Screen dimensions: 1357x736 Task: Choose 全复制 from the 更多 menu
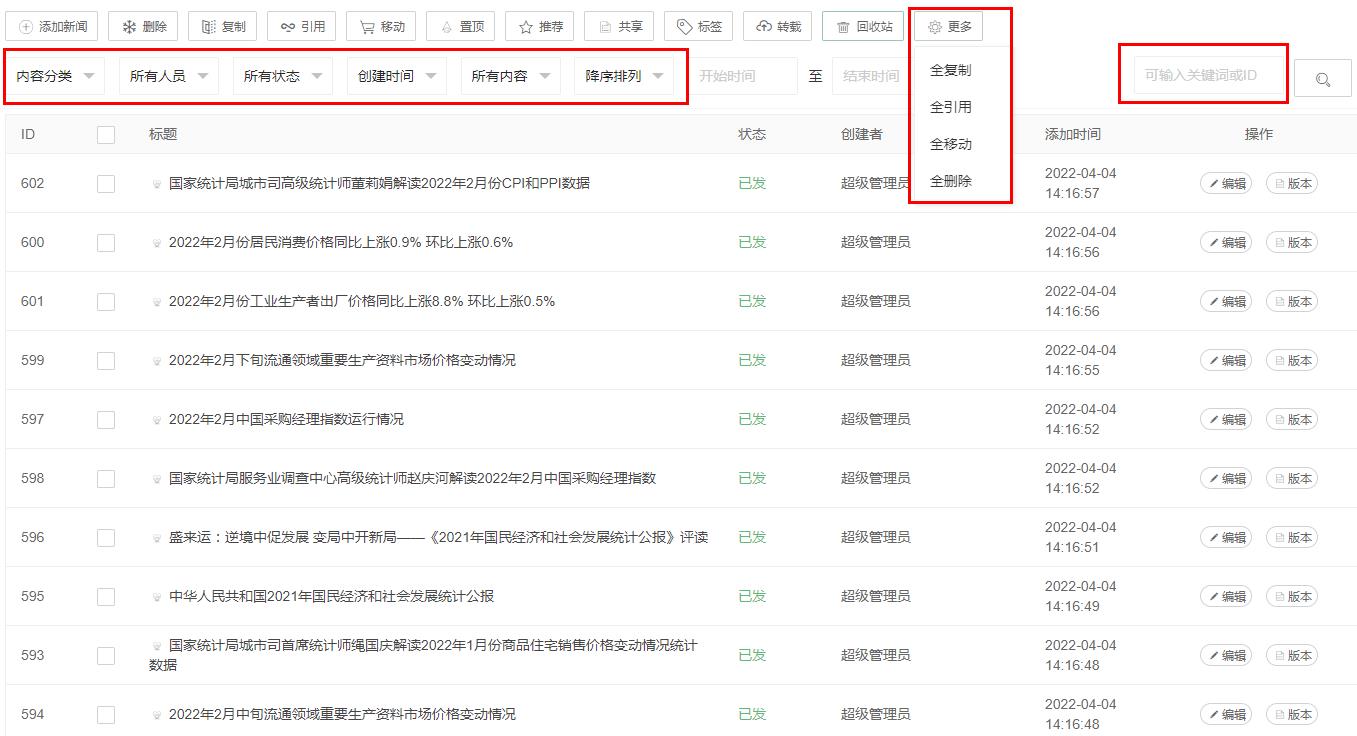point(950,71)
